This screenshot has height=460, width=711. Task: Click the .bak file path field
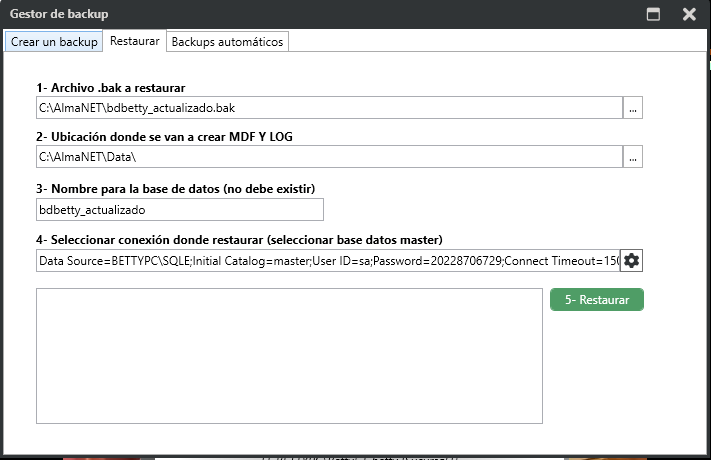coord(328,108)
